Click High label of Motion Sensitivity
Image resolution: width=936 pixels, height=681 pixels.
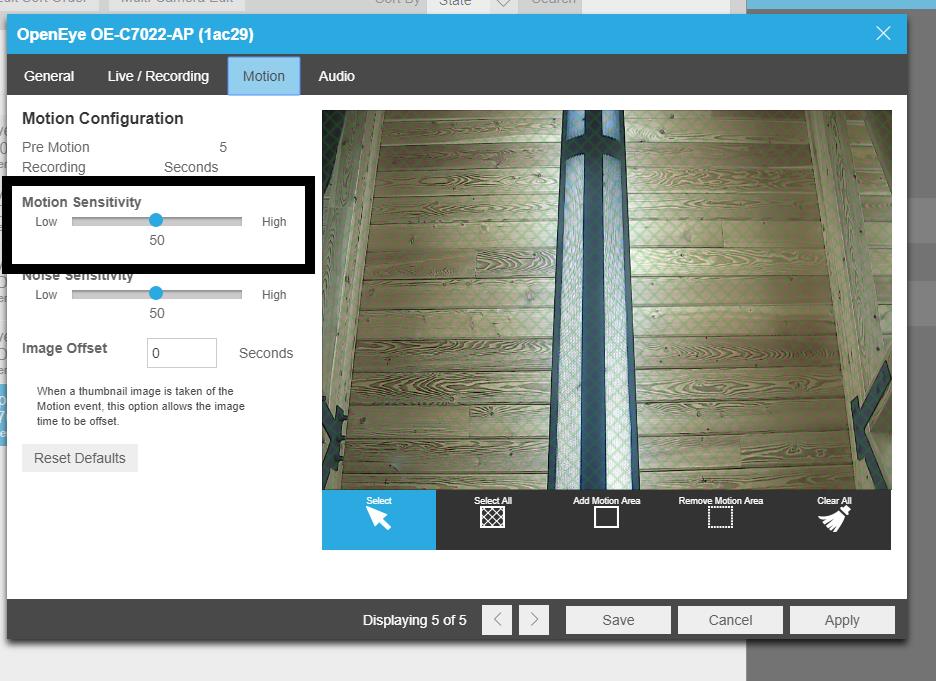[x=274, y=221]
